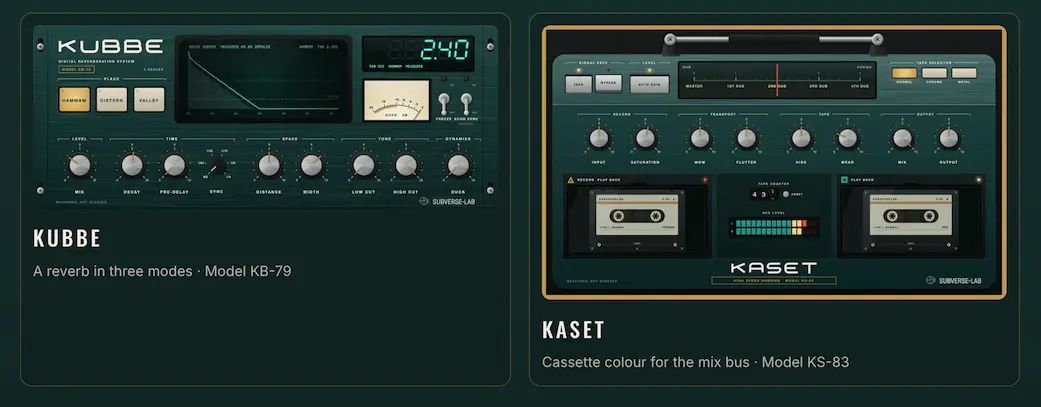Click the Sync rotary selector on Kubbe
Image resolution: width=1041 pixels, height=407 pixels.
coord(216,167)
